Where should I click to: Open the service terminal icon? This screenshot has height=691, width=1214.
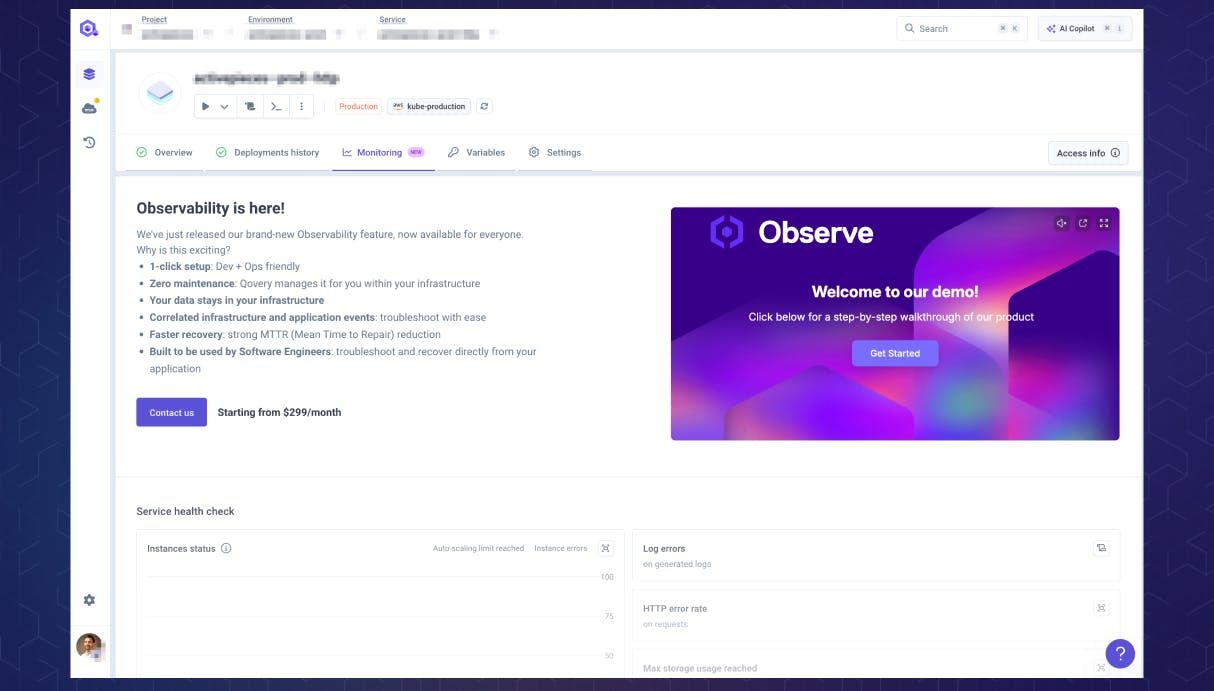(276, 106)
